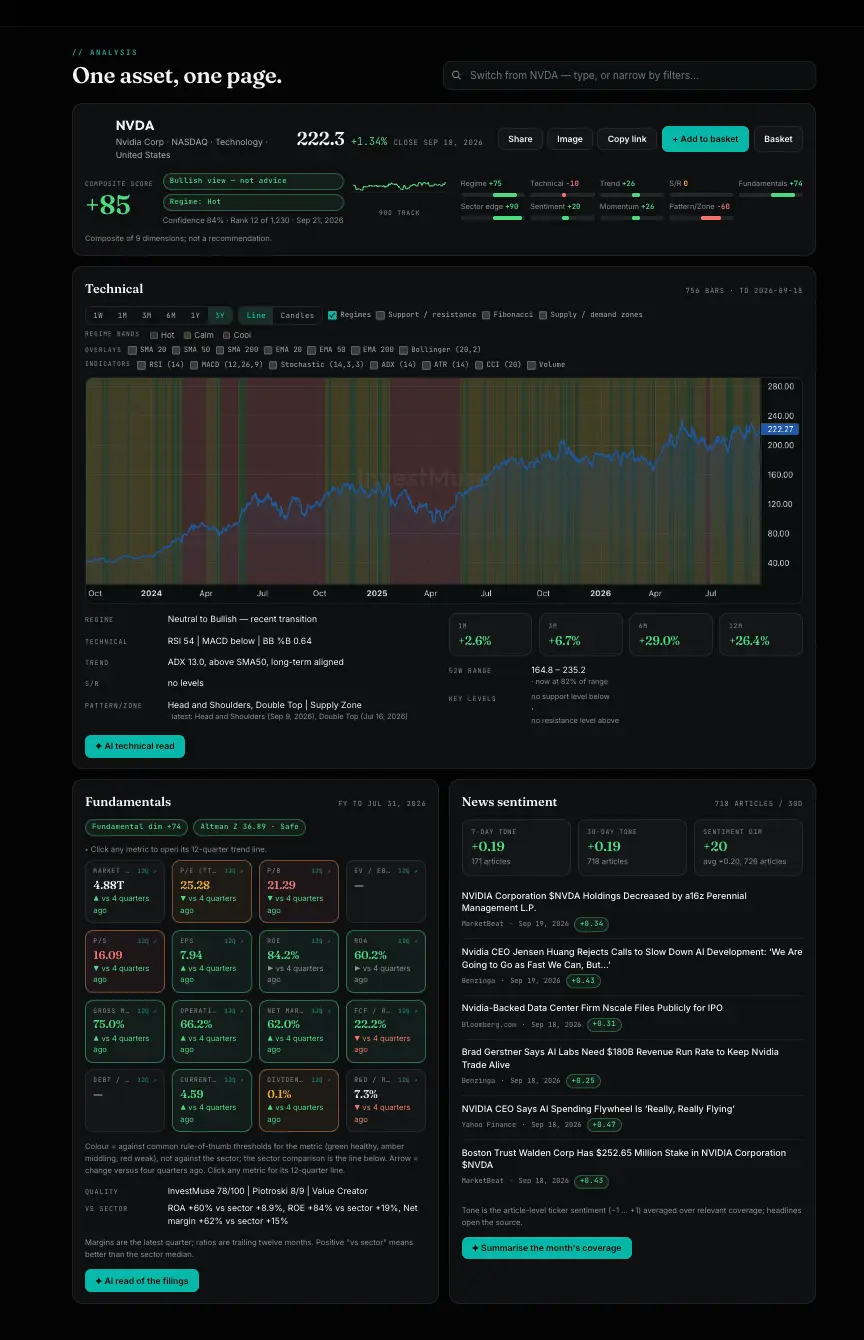Switch chart range to 6M

coord(171,315)
